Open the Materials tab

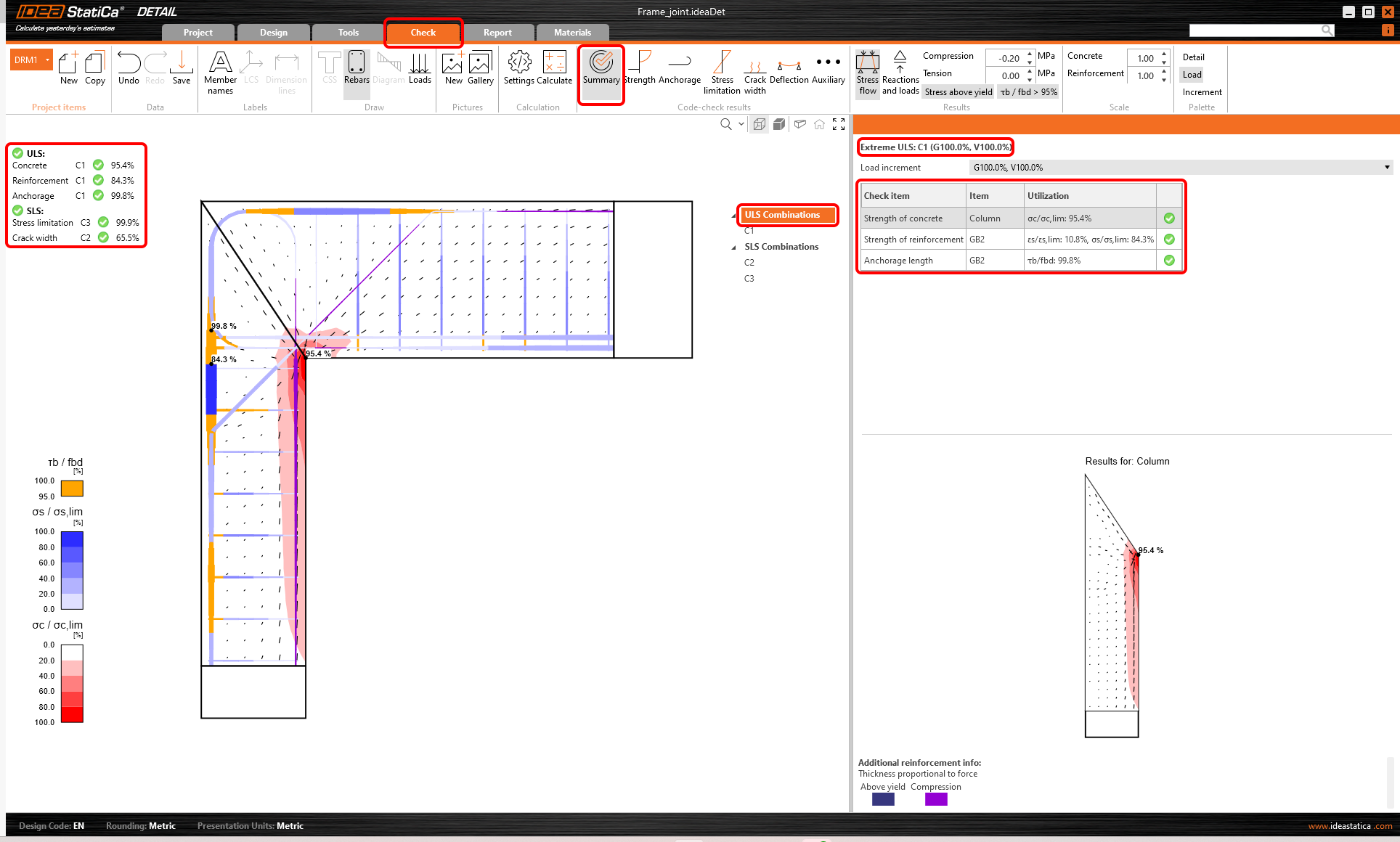(x=573, y=32)
